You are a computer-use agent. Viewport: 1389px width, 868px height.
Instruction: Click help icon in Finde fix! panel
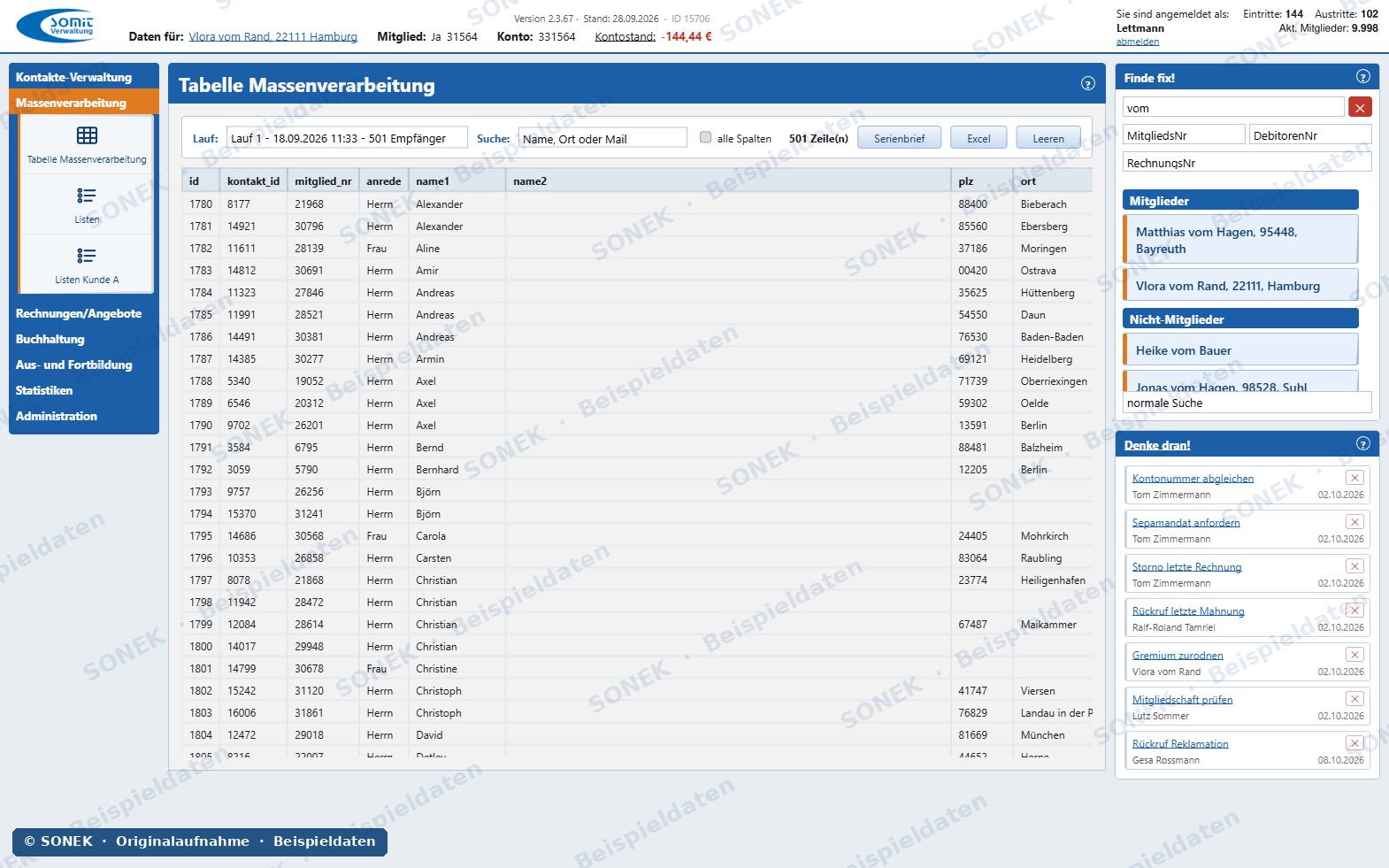[1363, 77]
